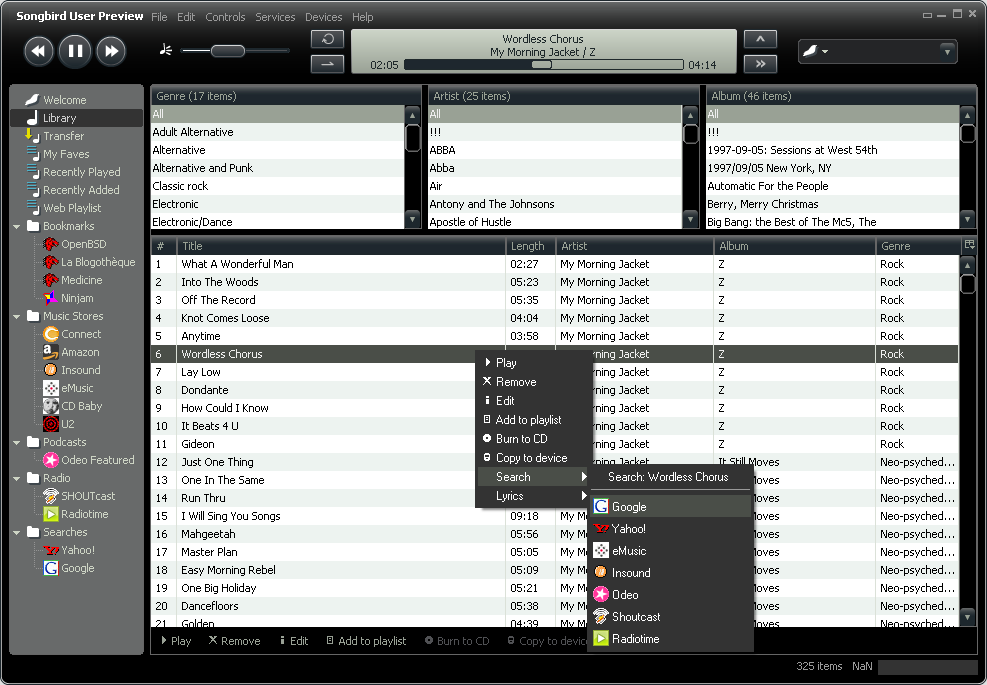
Task: Adjust the volume slider knob
Action: tap(227, 51)
